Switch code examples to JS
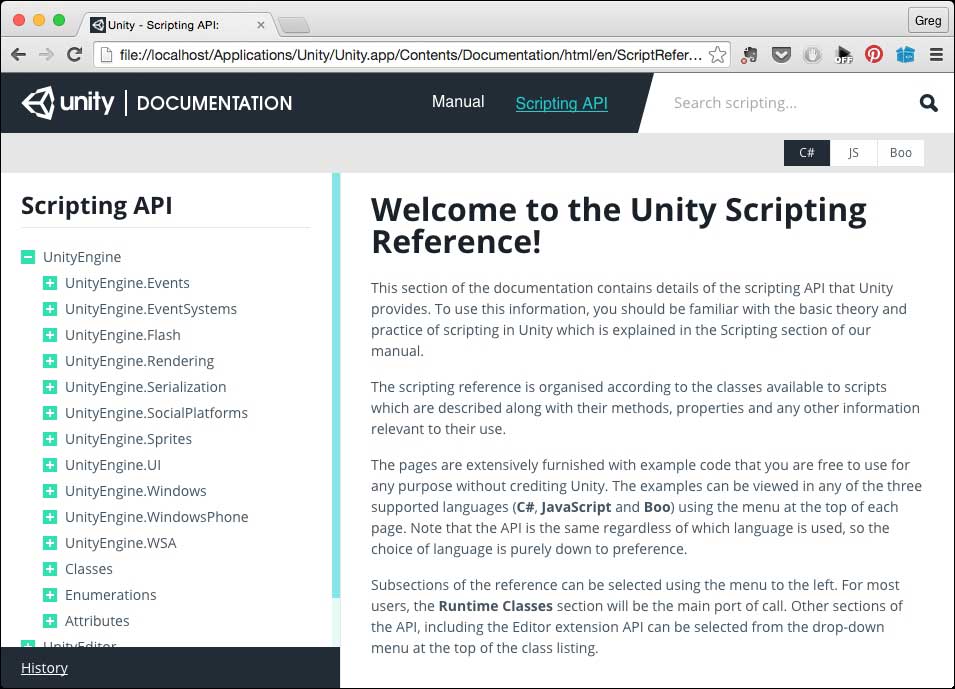Image resolution: width=955 pixels, height=689 pixels. click(x=853, y=153)
